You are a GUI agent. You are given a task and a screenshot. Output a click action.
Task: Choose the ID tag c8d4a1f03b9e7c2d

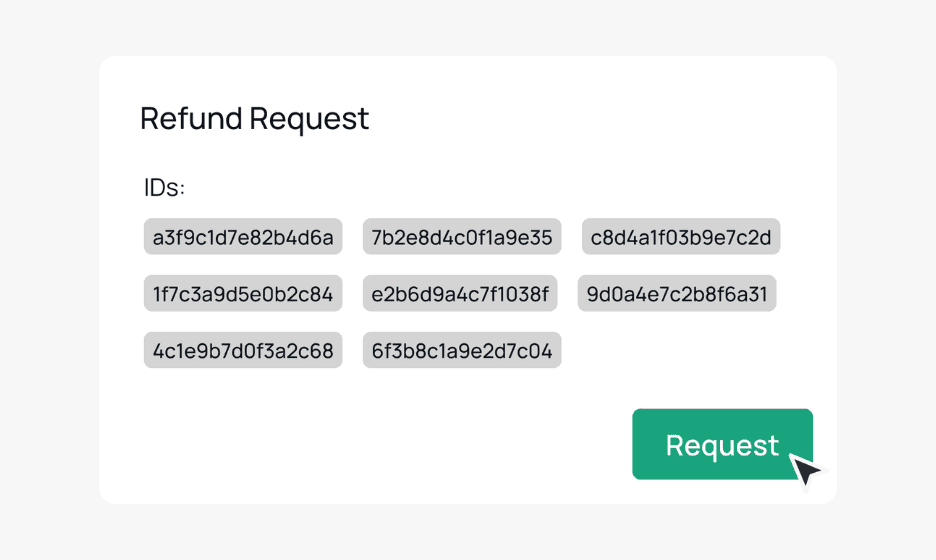coord(681,238)
